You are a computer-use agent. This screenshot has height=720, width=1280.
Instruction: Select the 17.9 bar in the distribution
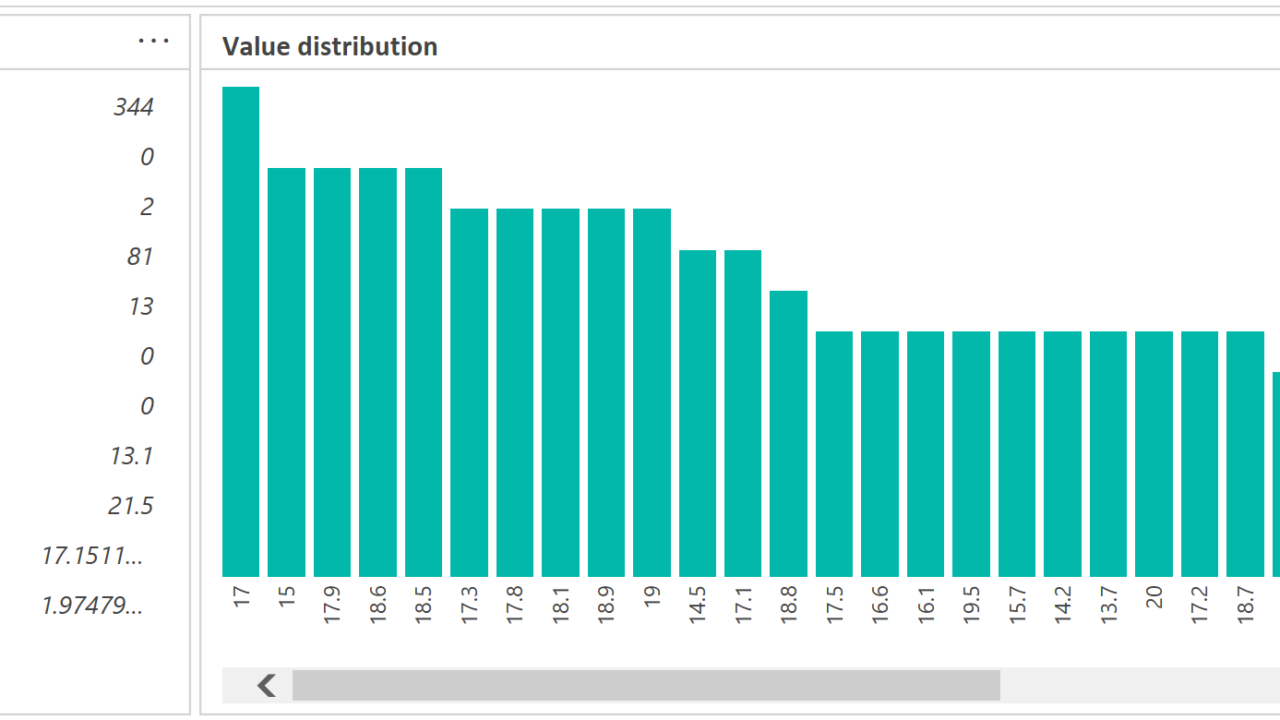click(x=332, y=372)
